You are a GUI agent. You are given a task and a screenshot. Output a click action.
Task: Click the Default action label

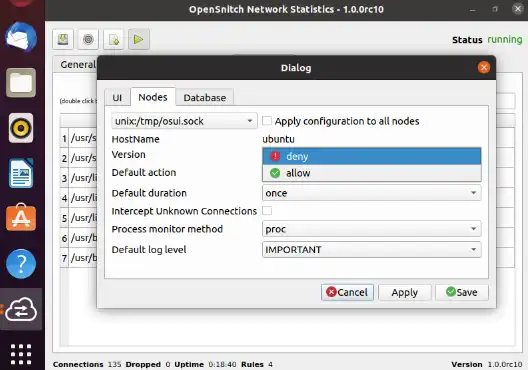coord(144,172)
